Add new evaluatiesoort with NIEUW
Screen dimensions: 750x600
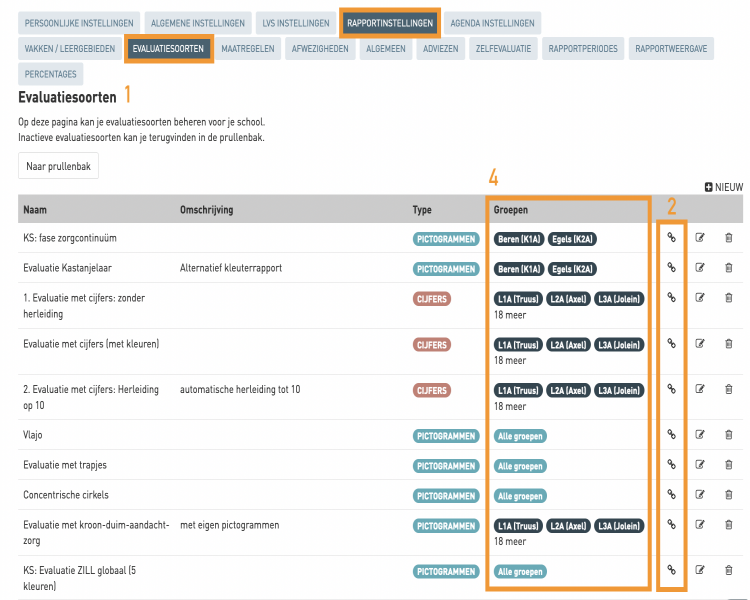(724, 187)
